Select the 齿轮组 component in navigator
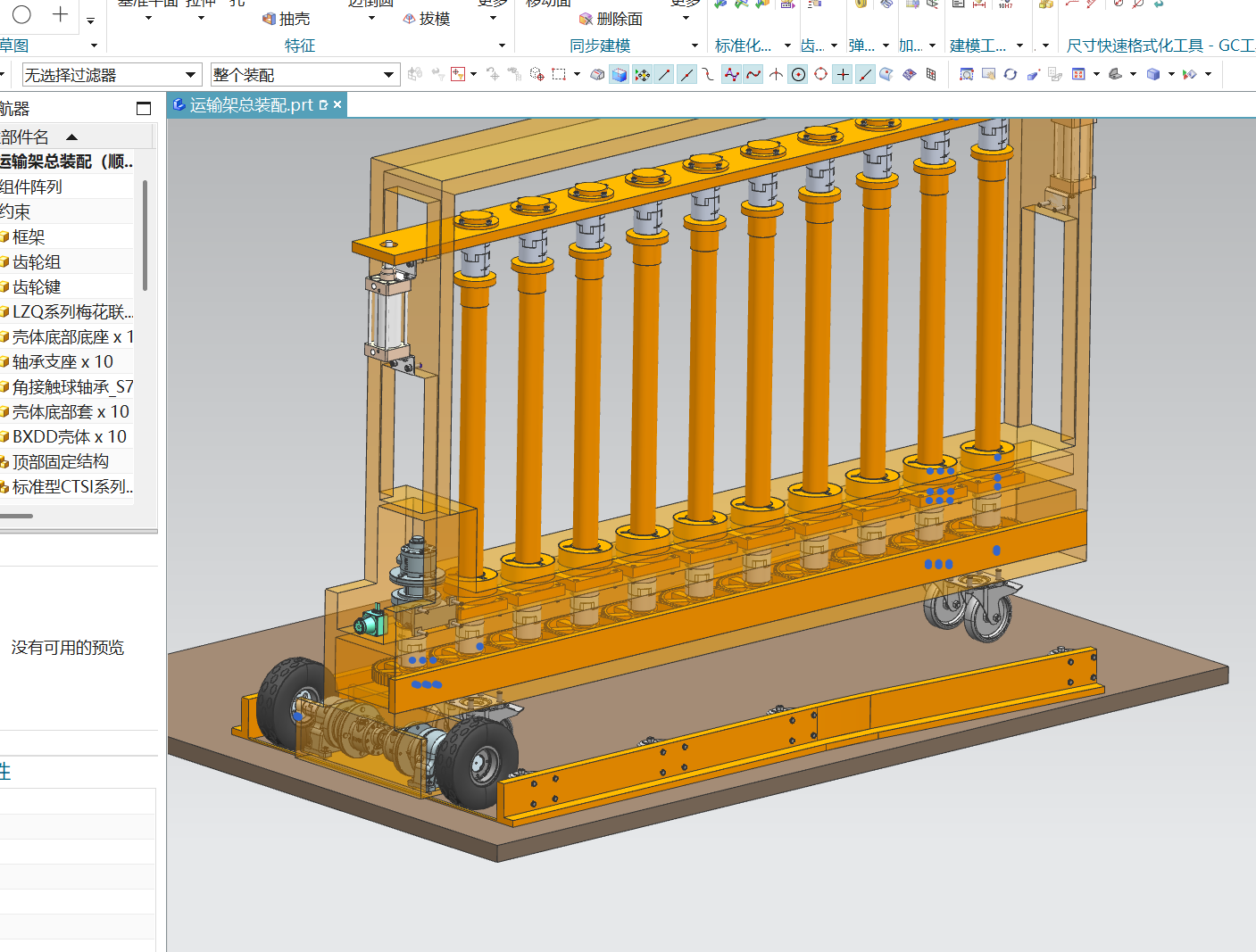 pos(37,261)
